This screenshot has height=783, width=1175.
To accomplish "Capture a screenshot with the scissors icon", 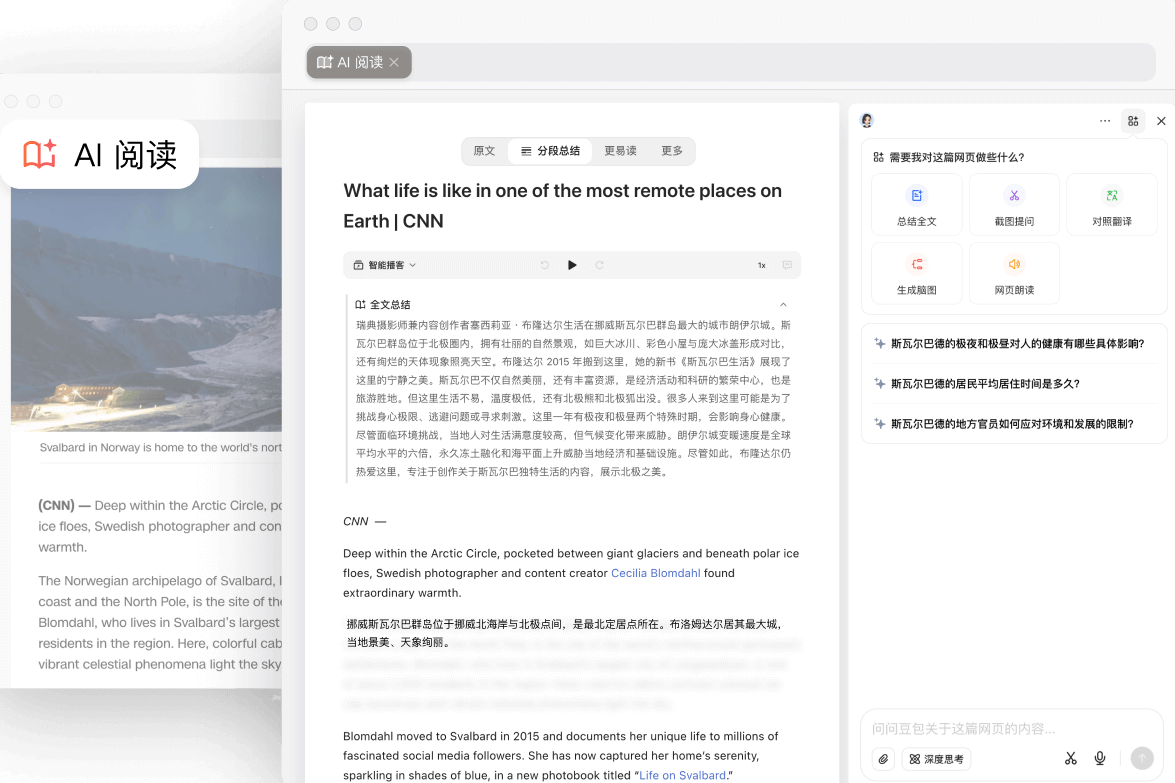I will pos(1070,759).
